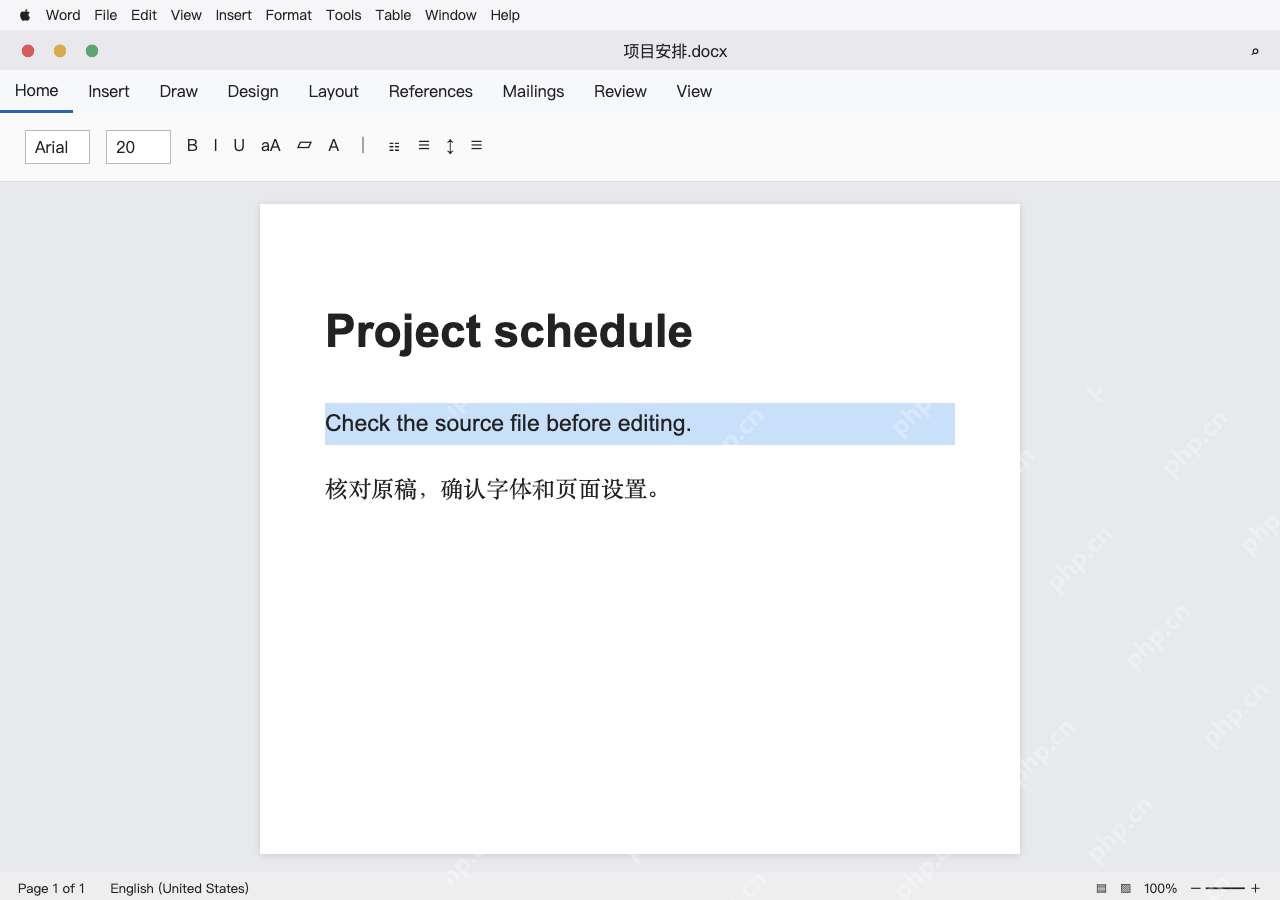Click the document title 项目安排.docx
The height and width of the screenshot is (900, 1280).
tap(675, 51)
